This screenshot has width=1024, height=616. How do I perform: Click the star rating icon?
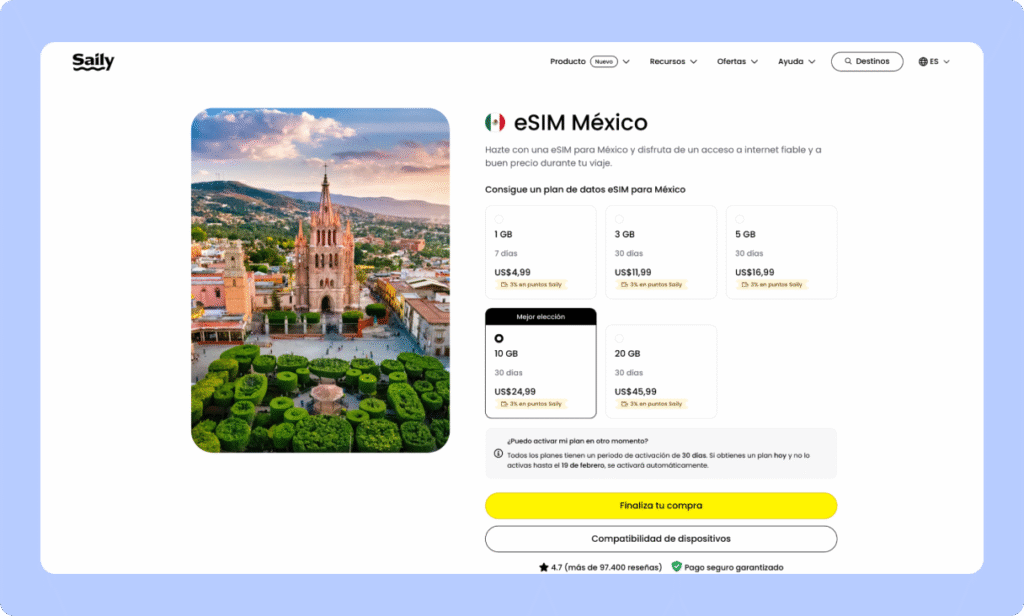point(543,567)
